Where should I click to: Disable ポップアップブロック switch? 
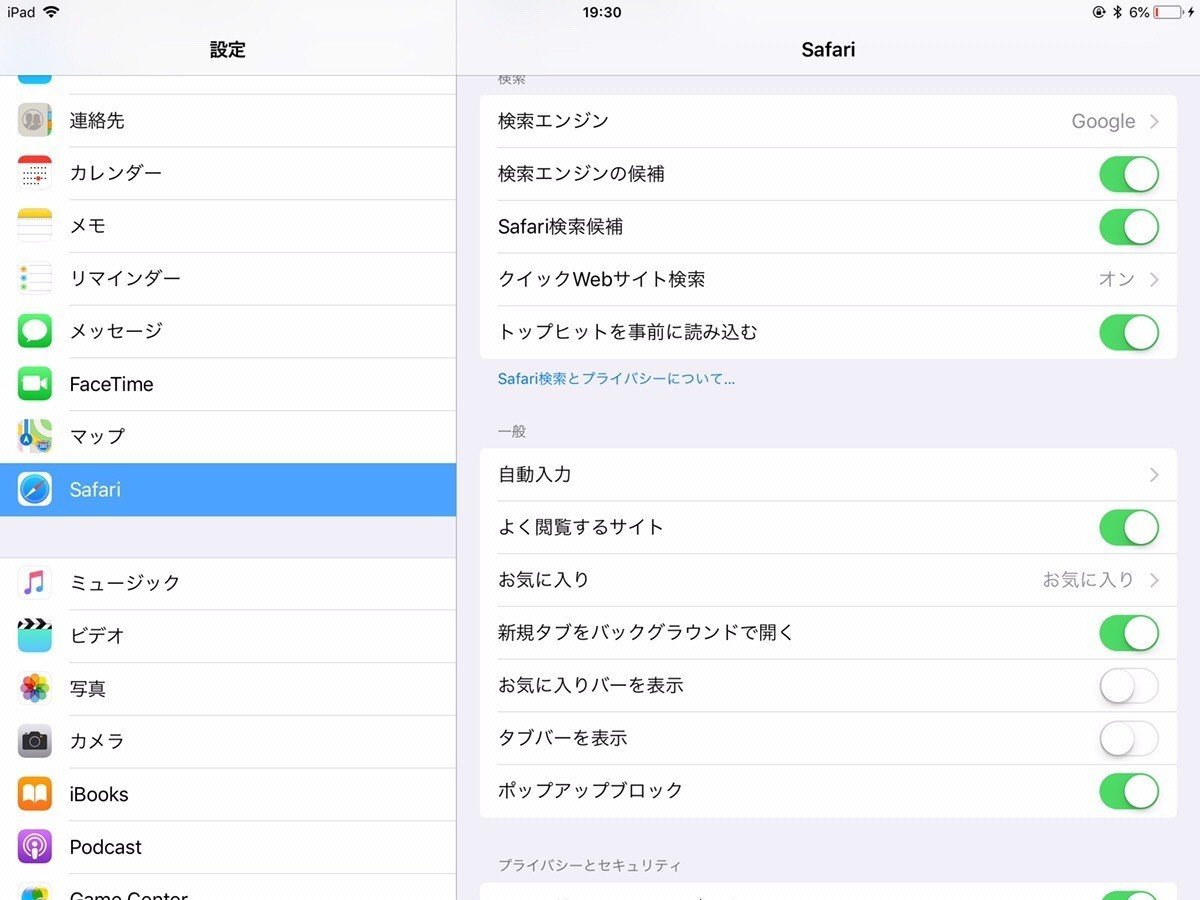(1129, 791)
